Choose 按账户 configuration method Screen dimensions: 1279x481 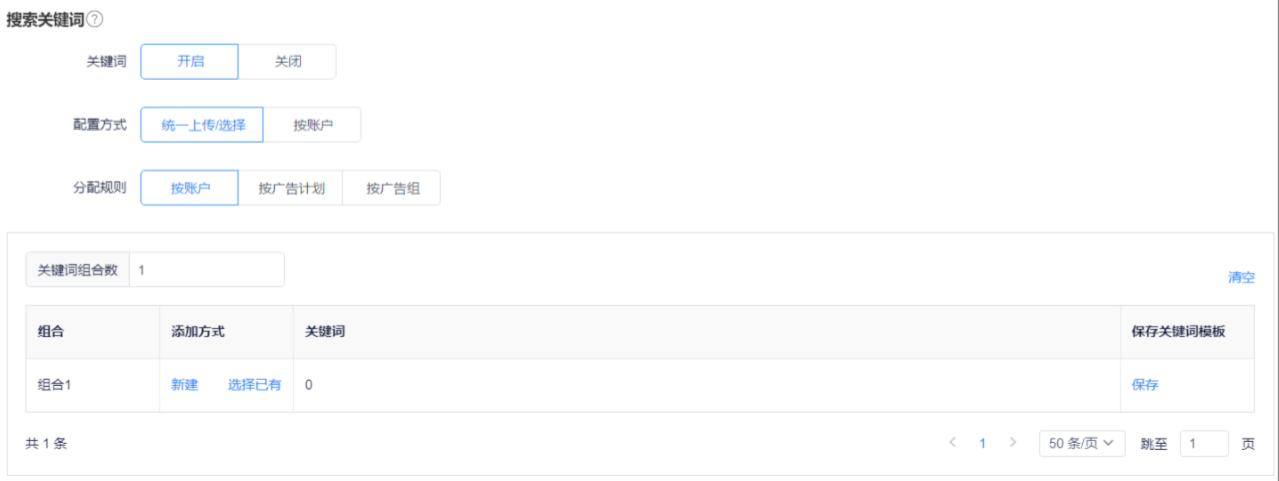(x=312, y=125)
